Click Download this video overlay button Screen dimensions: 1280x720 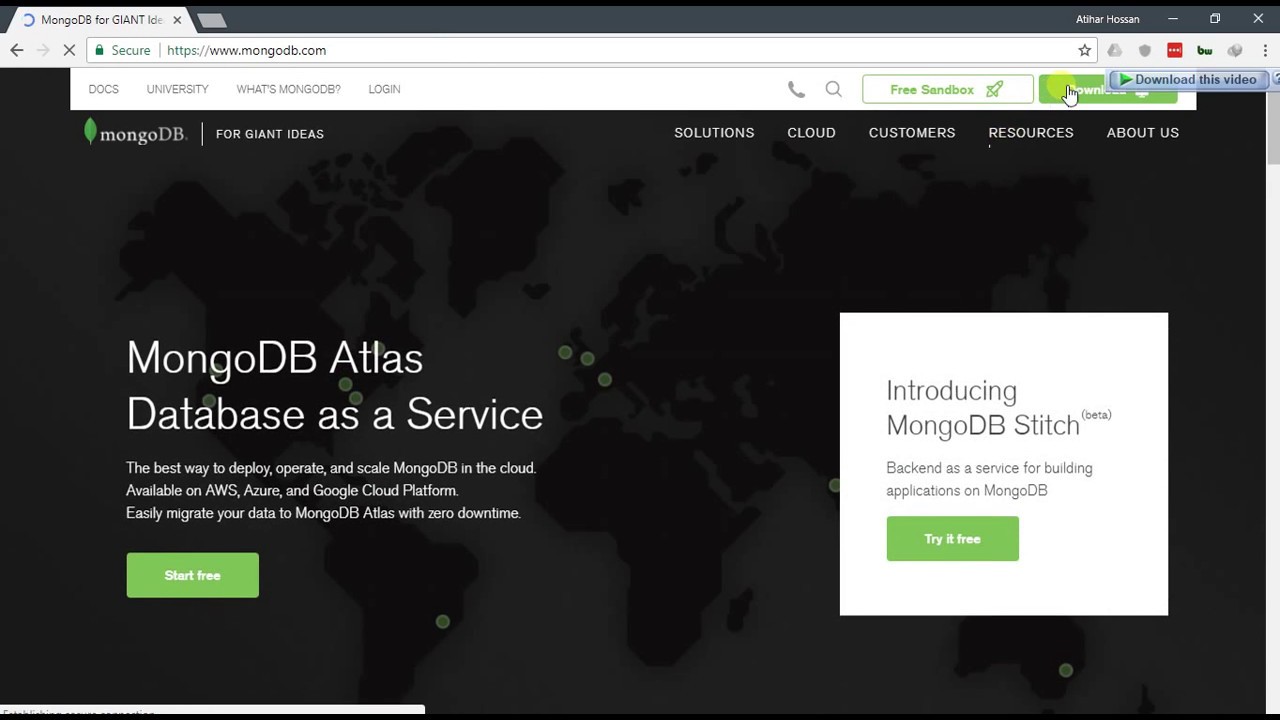pos(1188,79)
